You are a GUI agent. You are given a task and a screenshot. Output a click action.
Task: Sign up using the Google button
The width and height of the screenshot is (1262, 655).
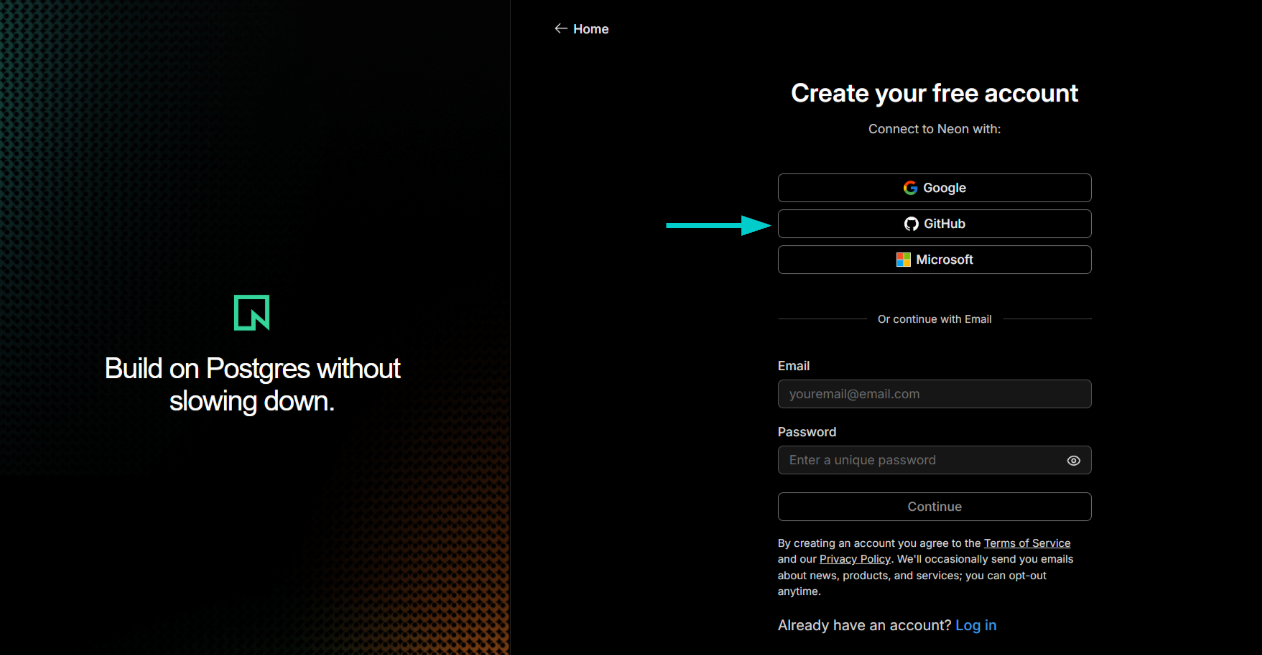(934, 187)
